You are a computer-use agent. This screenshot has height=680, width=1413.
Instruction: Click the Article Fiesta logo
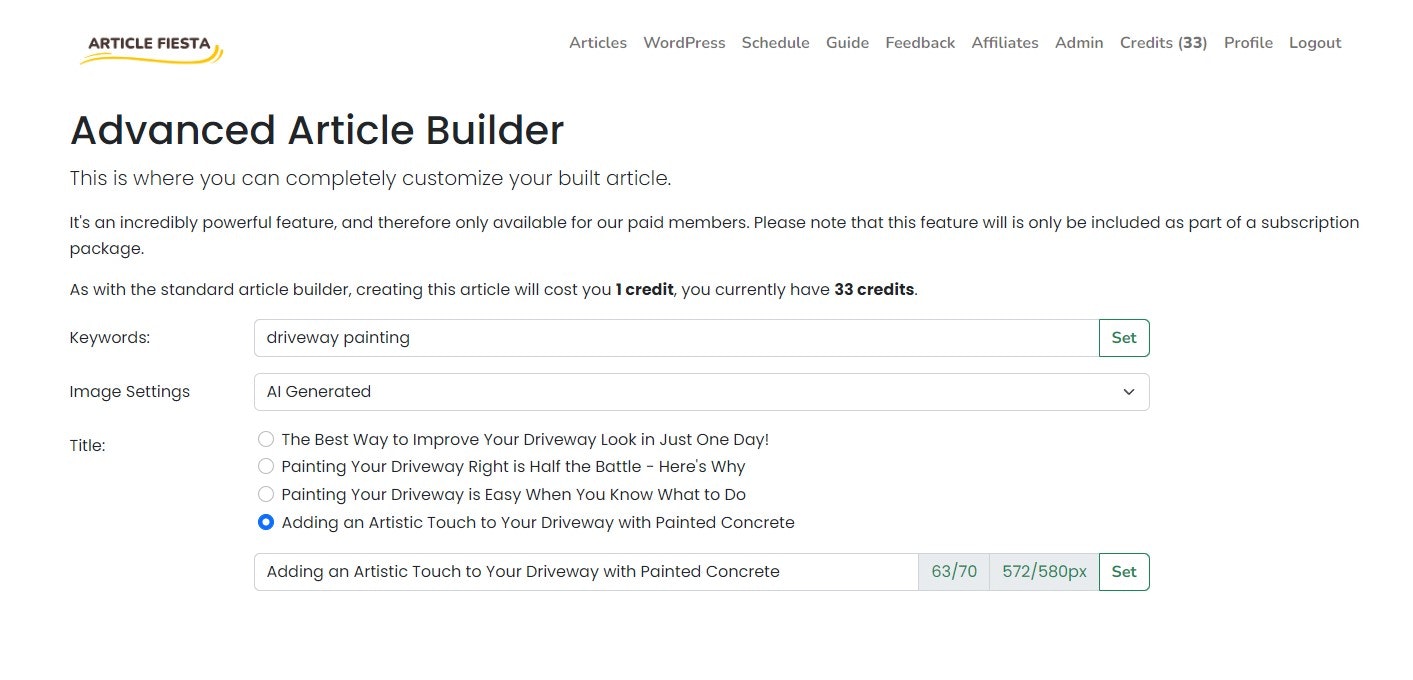point(152,48)
